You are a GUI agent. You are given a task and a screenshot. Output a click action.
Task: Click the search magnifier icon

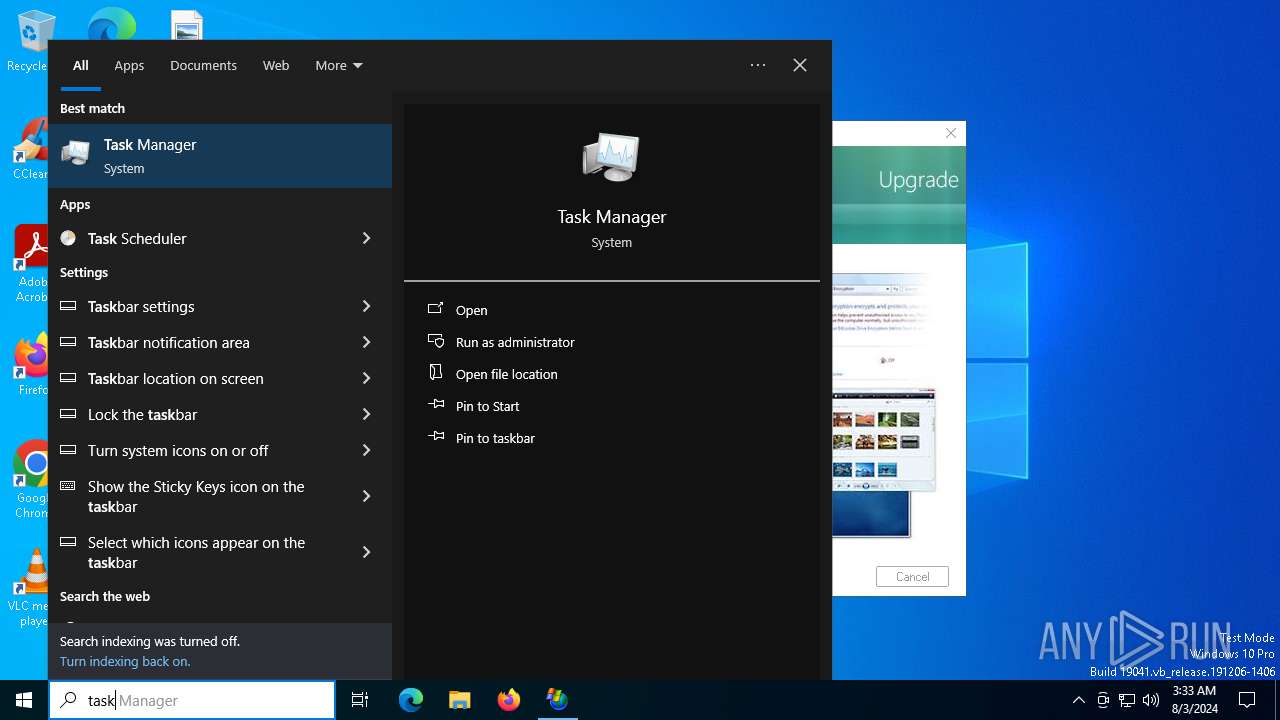pyautogui.click(x=68, y=700)
